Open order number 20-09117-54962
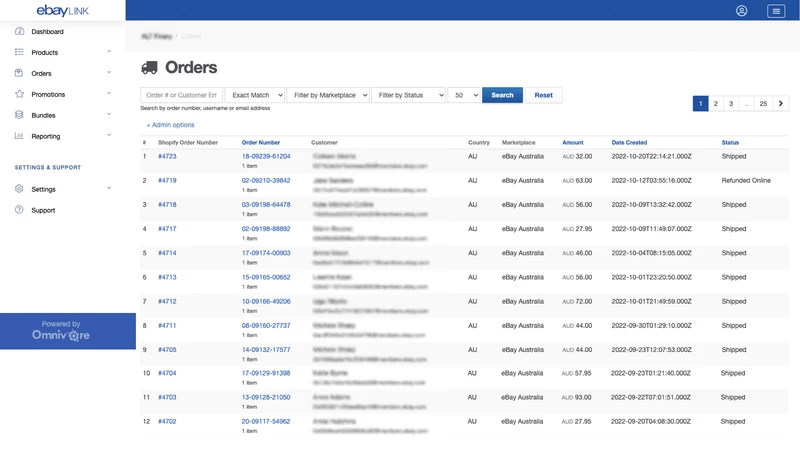The height and width of the screenshot is (450, 800). [x=266, y=421]
